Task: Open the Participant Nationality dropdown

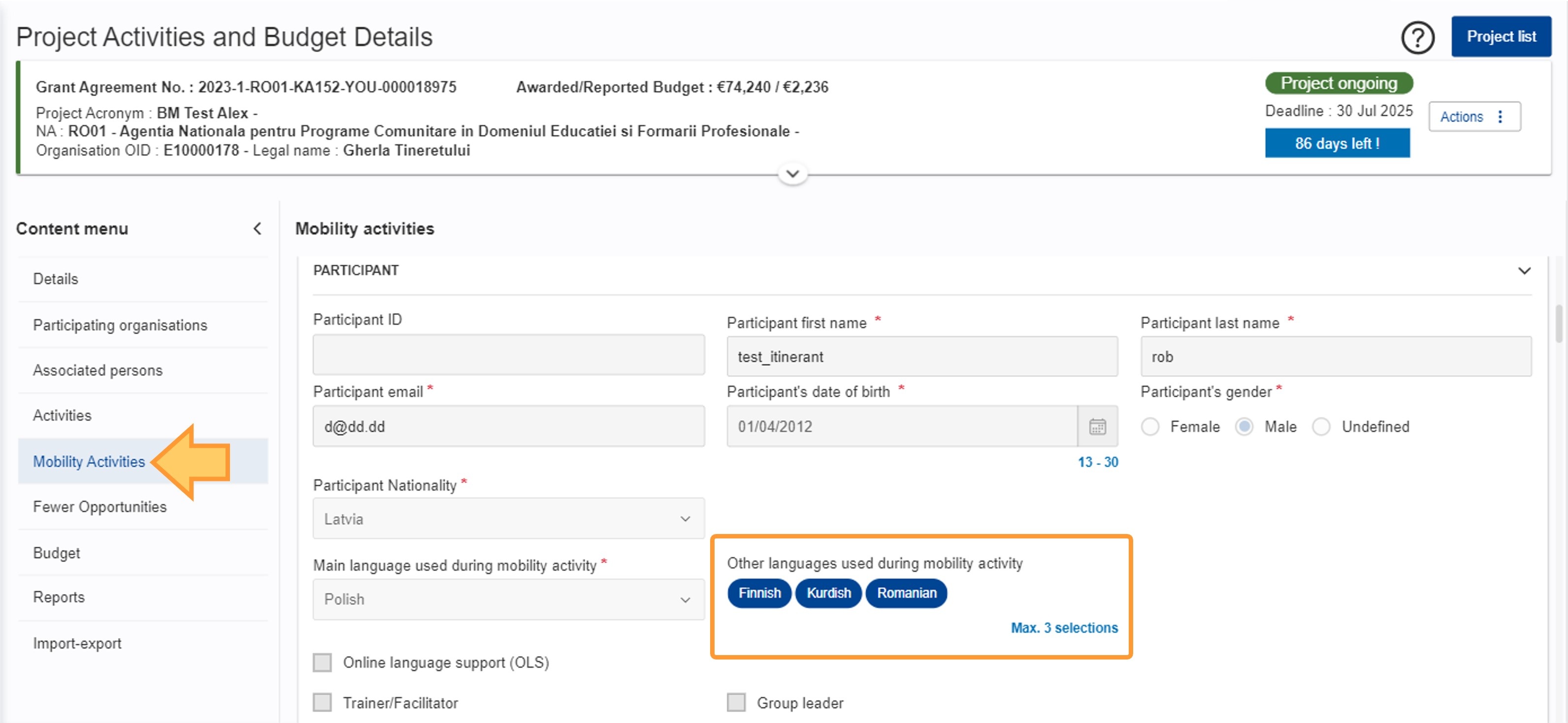Action: [x=509, y=519]
